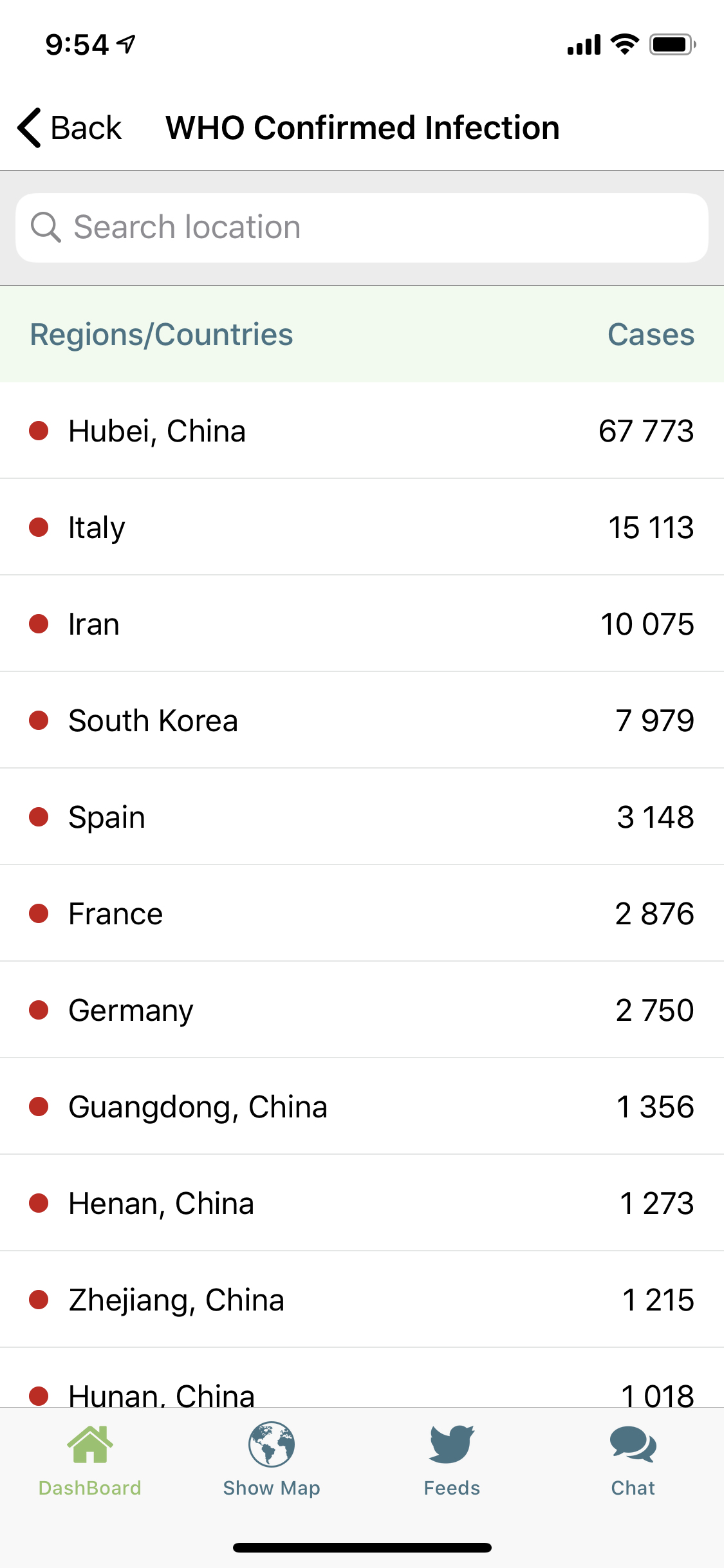The height and width of the screenshot is (1568, 724).
Task: Tap the red dot next to Hubei, China
Action: point(39,431)
